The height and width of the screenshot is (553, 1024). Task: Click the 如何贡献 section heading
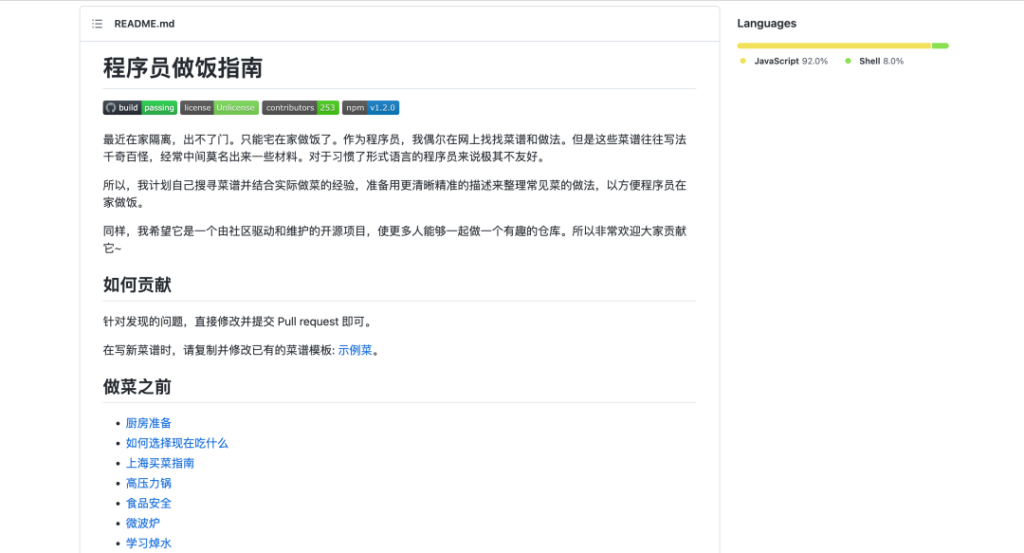[137, 285]
